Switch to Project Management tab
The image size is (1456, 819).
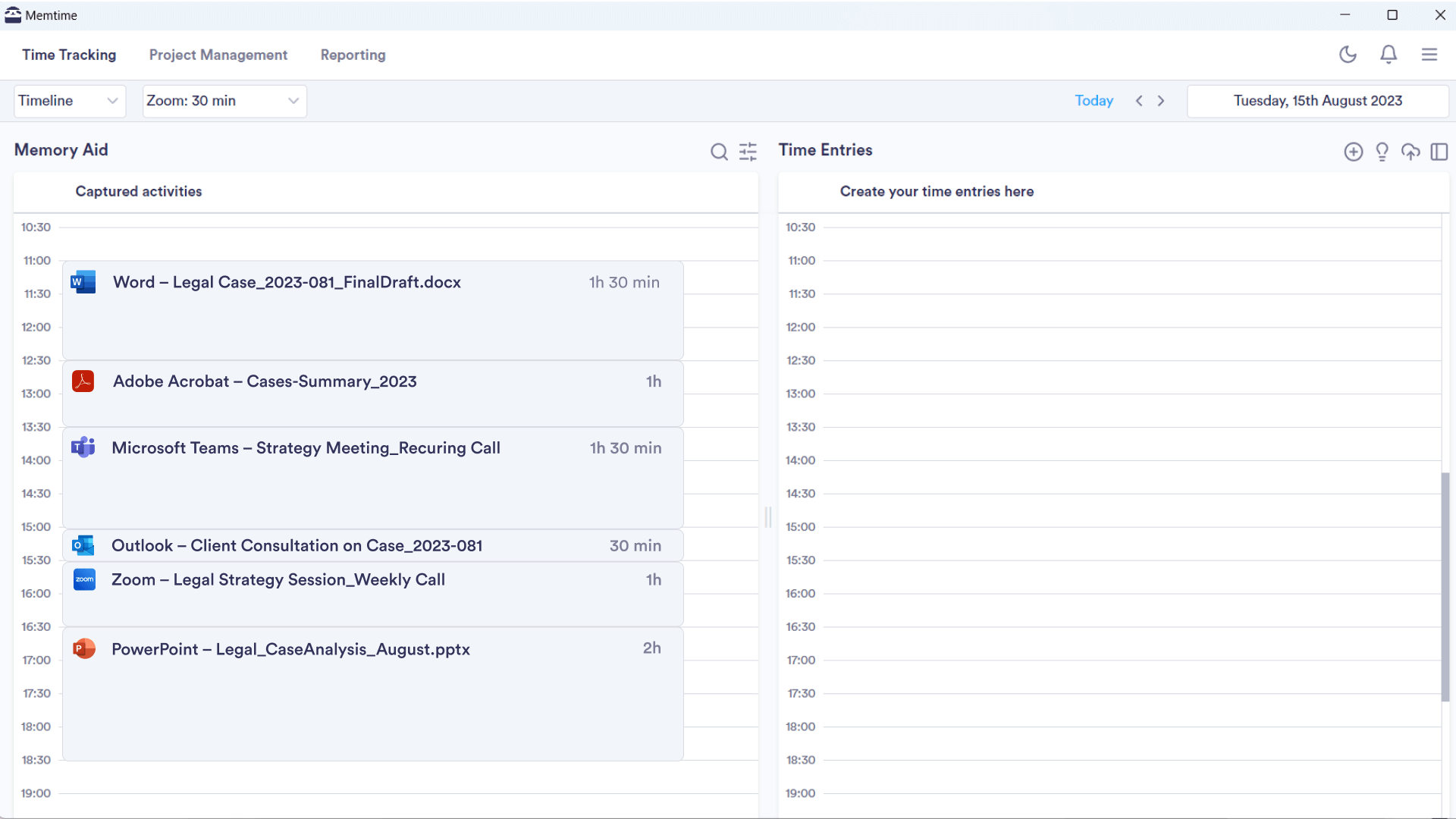[x=218, y=55]
